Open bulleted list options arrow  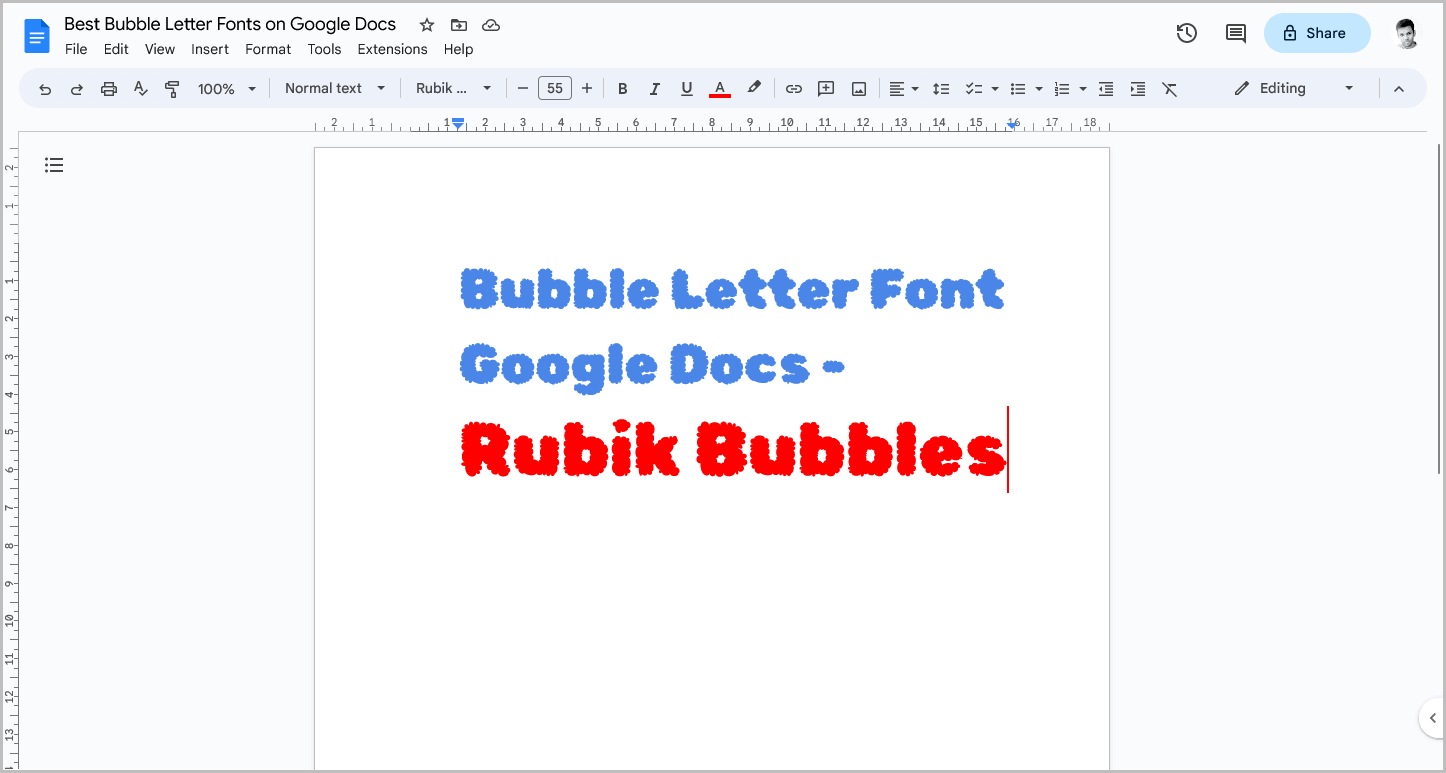(x=1039, y=89)
